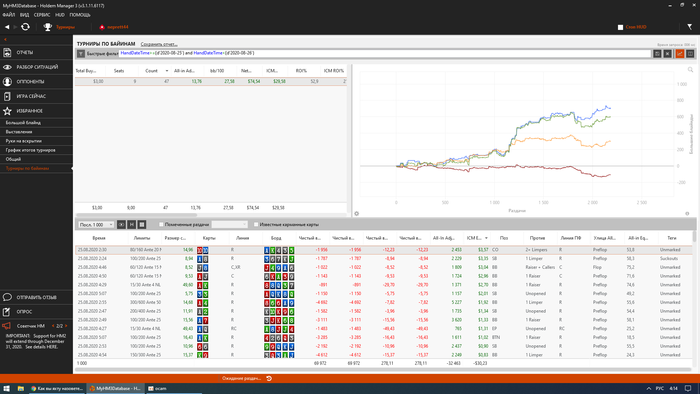700x394 pixels.
Task: Go to previous Советчик HM tip arrow
Action: click(53, 326)
